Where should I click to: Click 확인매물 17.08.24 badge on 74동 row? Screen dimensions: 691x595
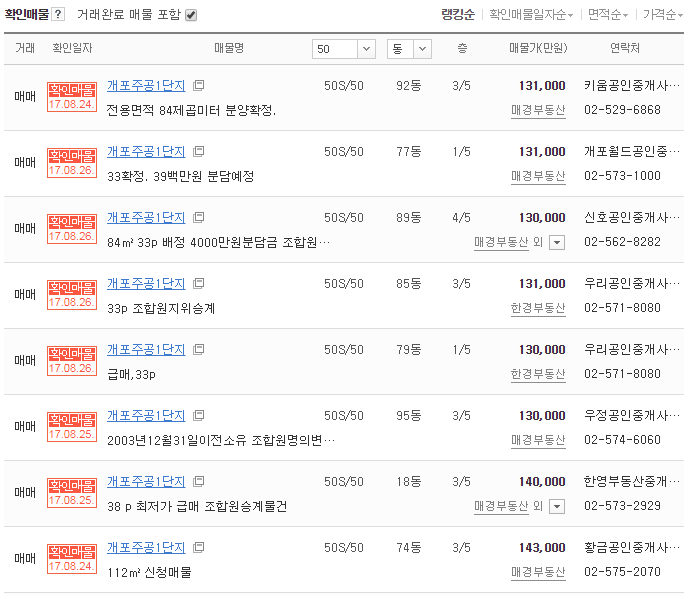pyautogui.click(x=72, y=558)
